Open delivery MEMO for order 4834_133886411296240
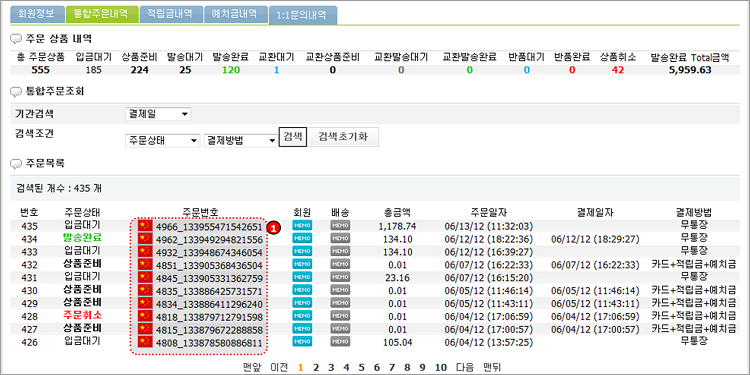The height and width of the screenshot is (375, 750). pos(340,303)
